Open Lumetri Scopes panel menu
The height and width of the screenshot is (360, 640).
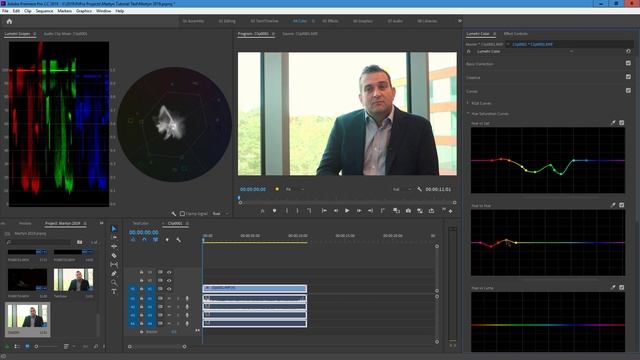pos(35,34)
